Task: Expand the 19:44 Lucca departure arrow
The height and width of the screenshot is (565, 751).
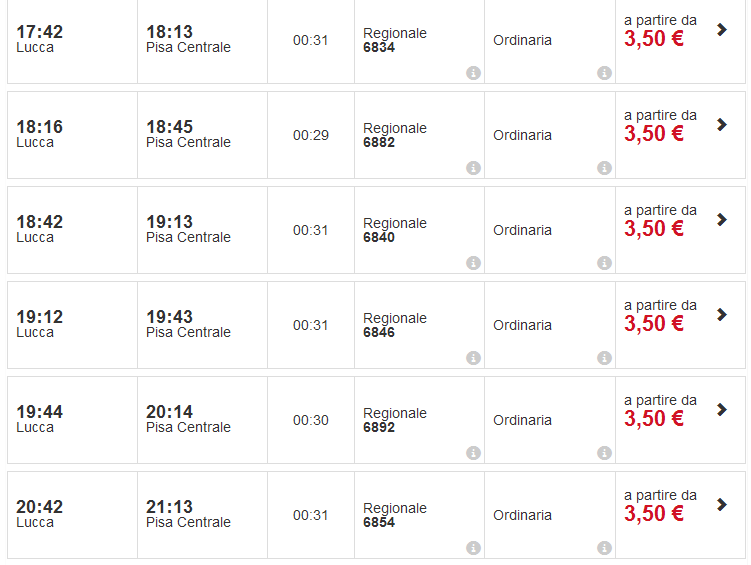Action: [722, 410]
